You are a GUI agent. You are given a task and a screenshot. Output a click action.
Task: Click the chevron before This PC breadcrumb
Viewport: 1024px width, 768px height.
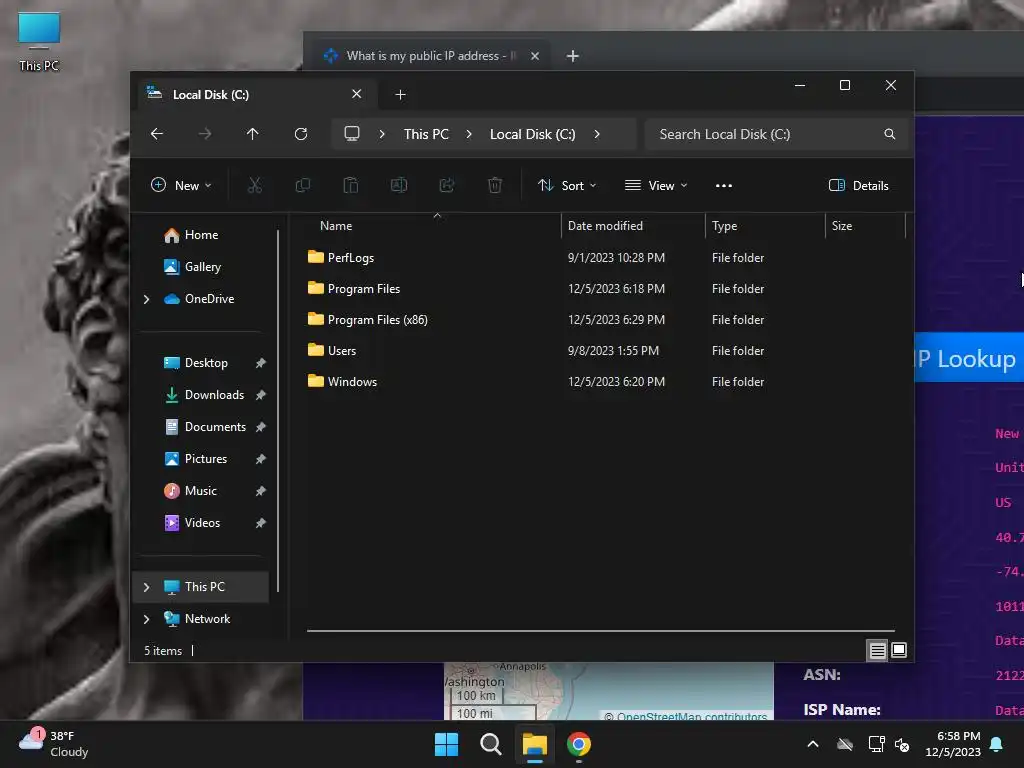tap(382, 134)
